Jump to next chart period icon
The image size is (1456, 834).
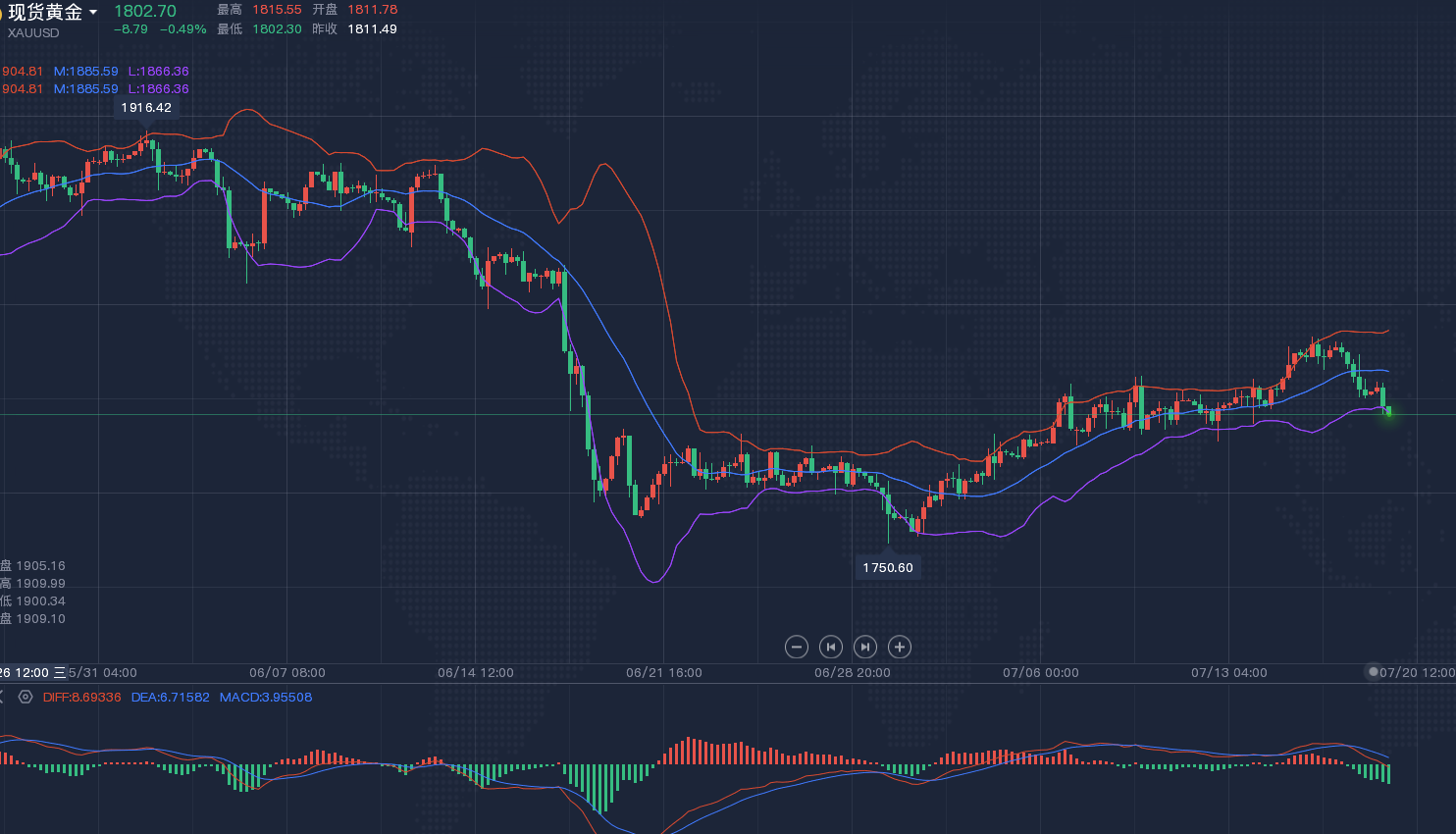click(865, 647)
